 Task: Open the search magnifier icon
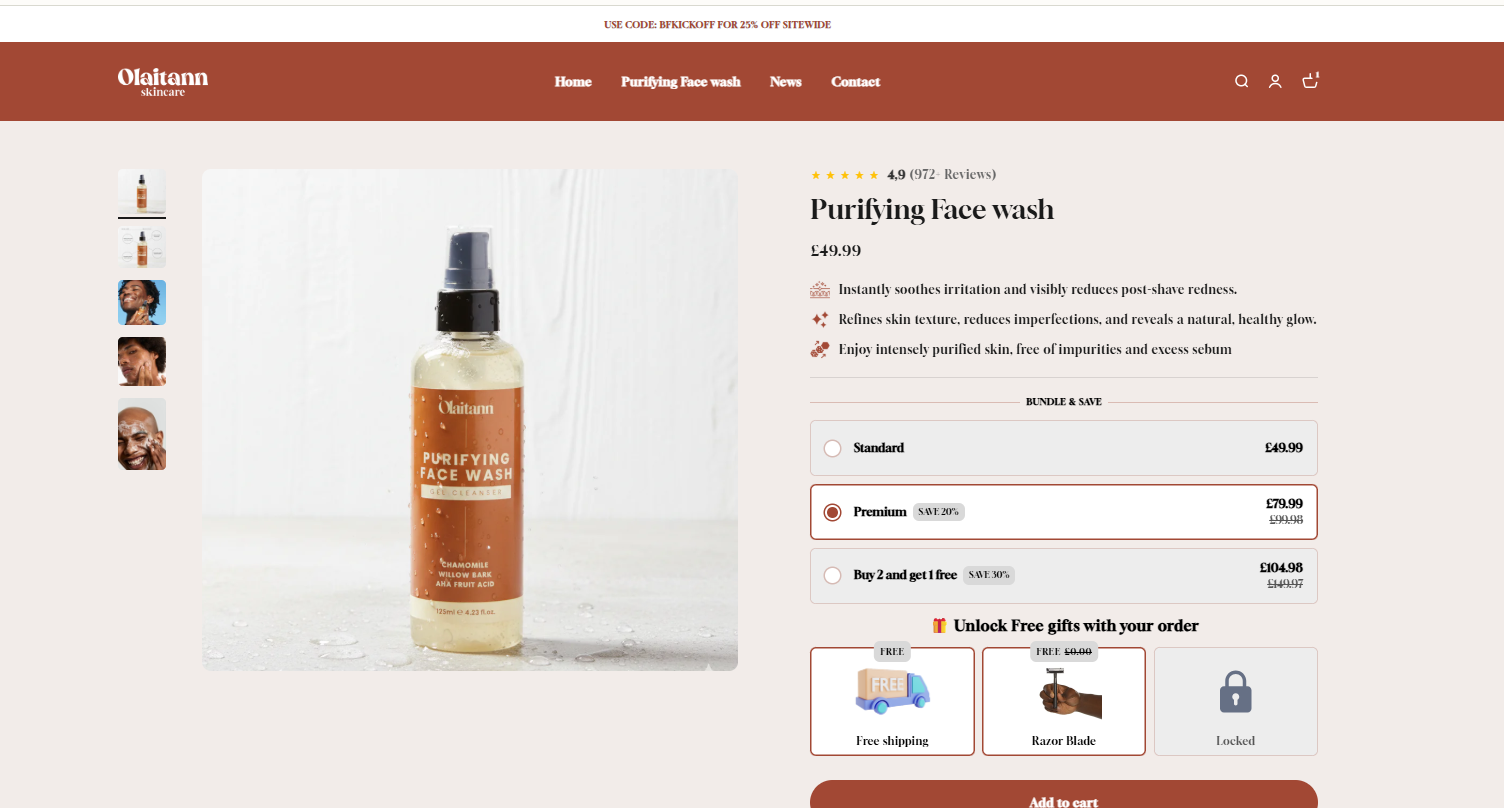pos(1241,81)
